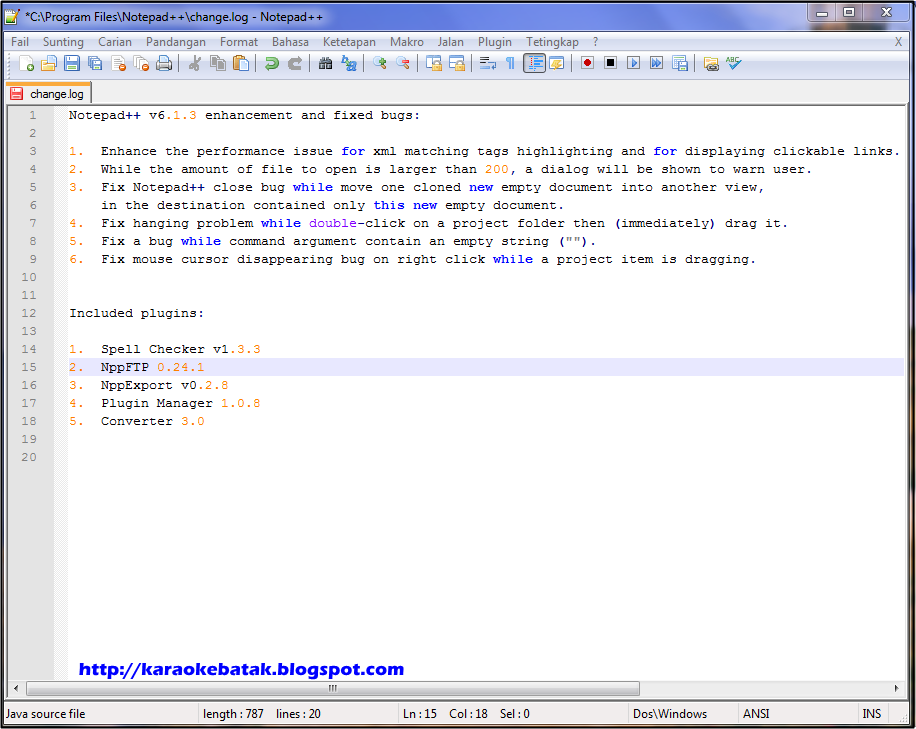This screenshot has height=729, width=916.
Task: Create a new document with New icon
Action: pos(26,63)
